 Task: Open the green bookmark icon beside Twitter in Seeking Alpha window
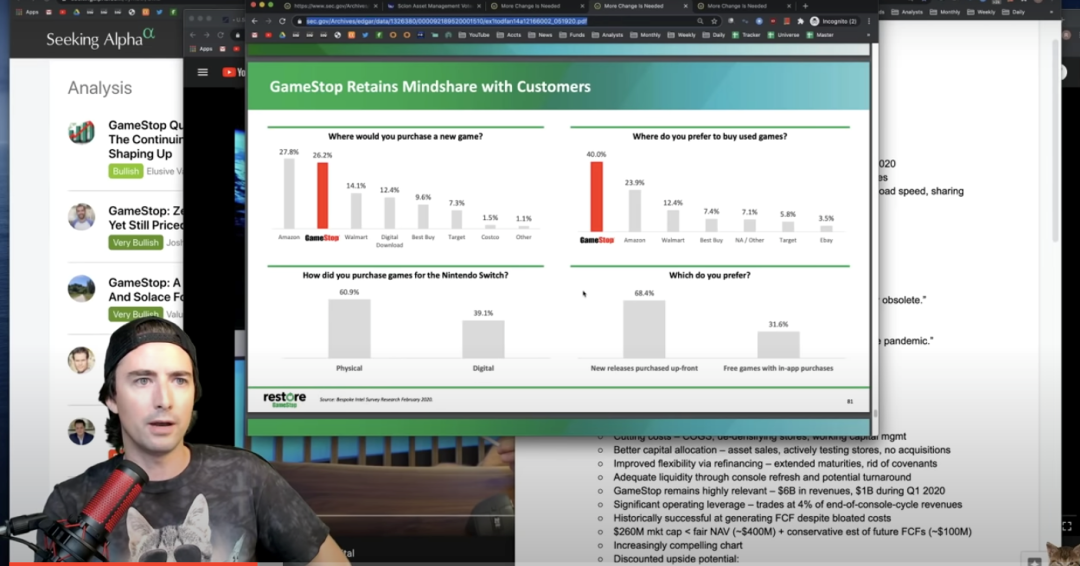point(173,12)
